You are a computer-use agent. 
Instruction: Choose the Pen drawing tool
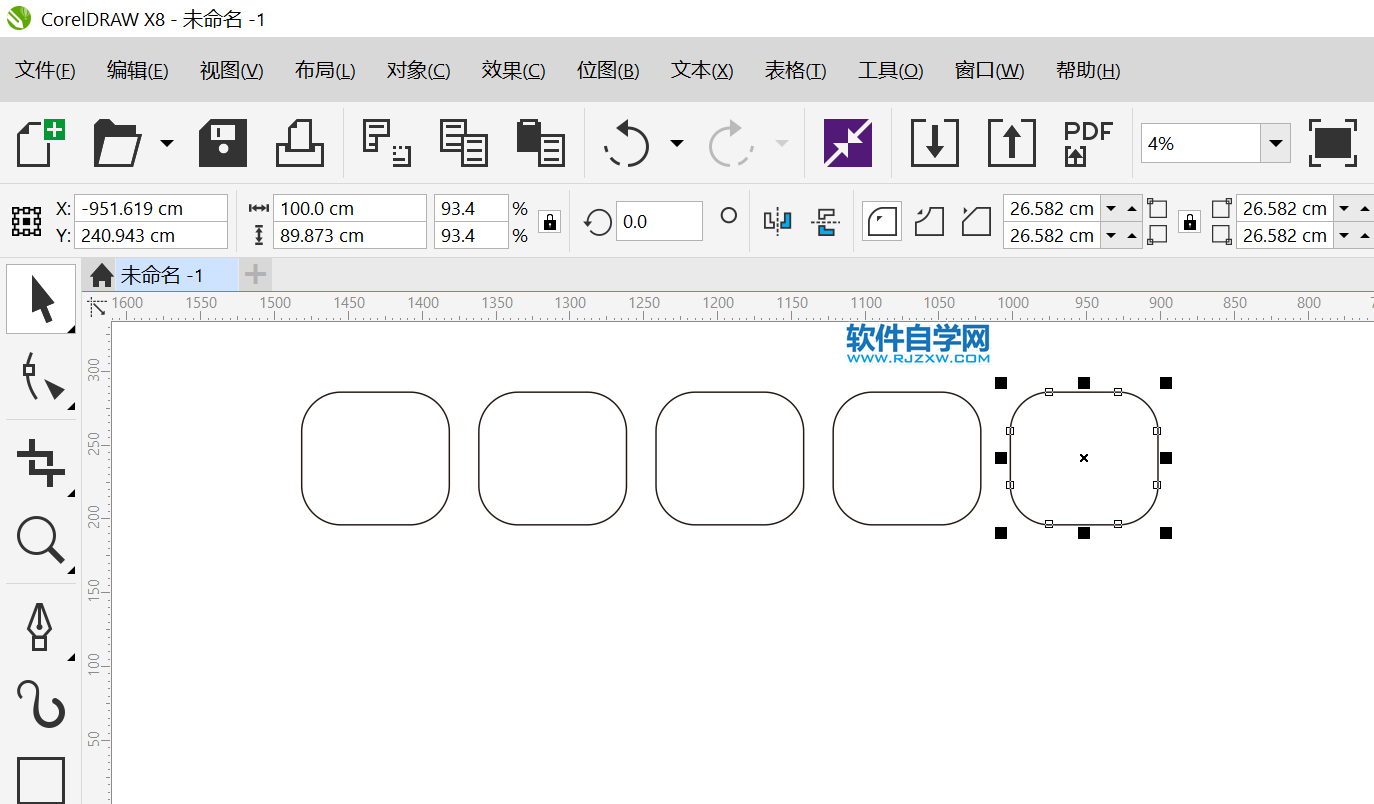point(39,626)
